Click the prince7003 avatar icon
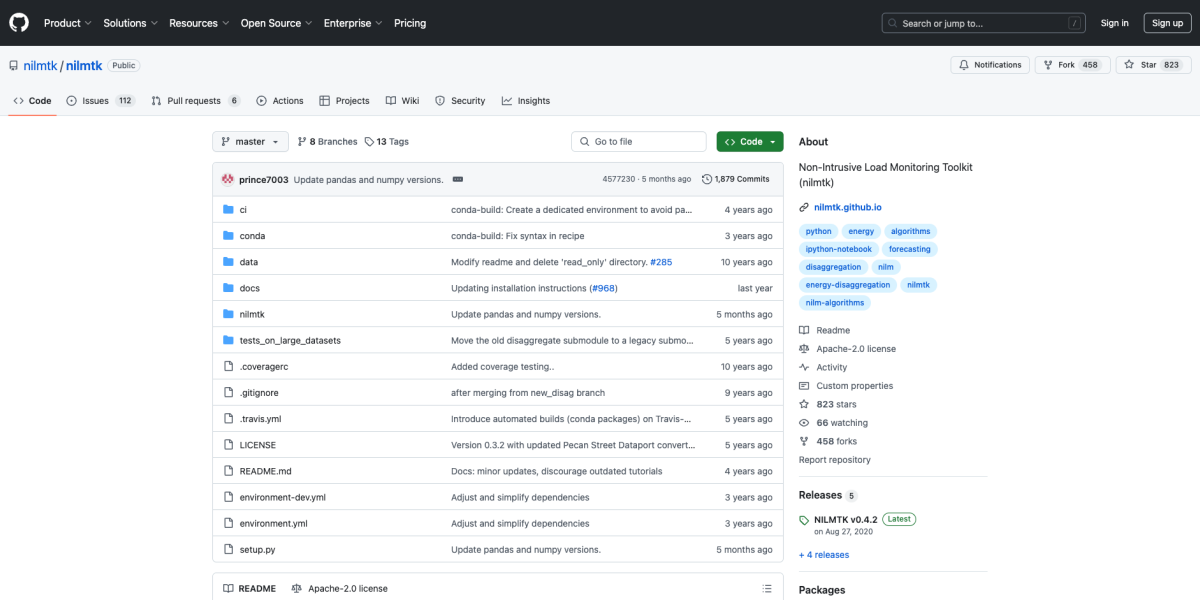Viewport: 1200px width, 600px height. coord(228,180)
